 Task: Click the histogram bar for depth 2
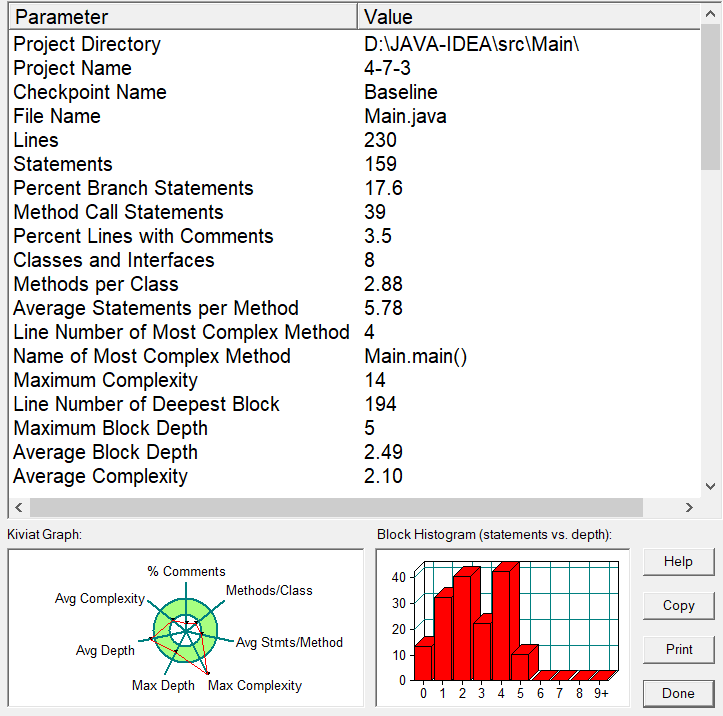tap(462, 628)
